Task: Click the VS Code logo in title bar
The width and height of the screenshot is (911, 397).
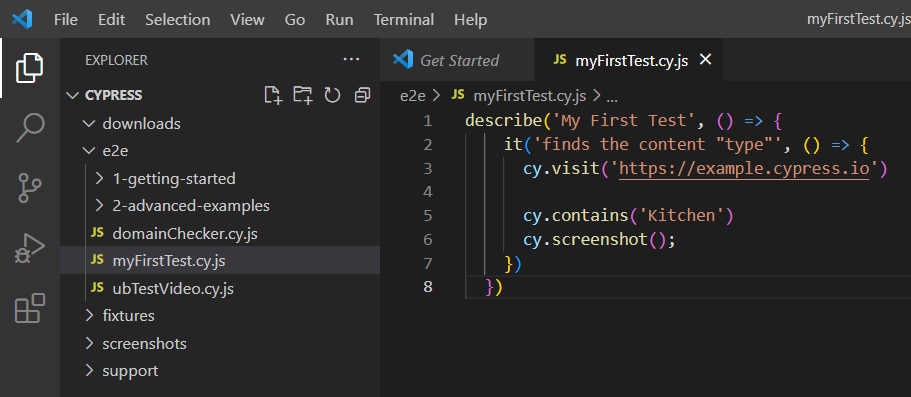Action: pyautogui.click(x=22, y=19)
